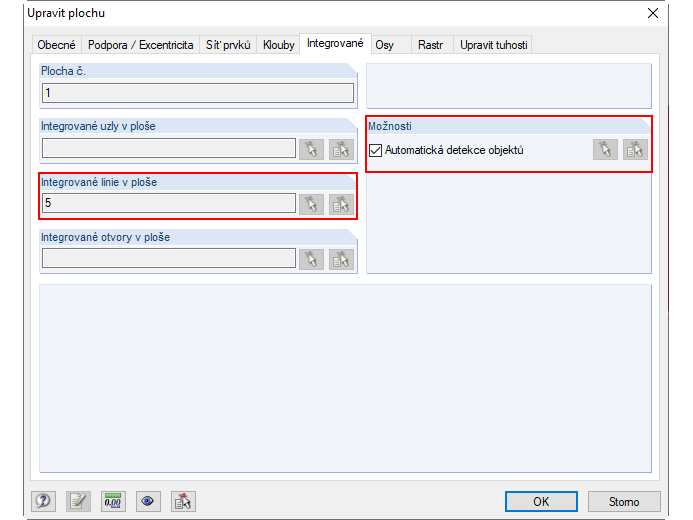
Task: Click the eye view mode icon
Action: [148, 501]
